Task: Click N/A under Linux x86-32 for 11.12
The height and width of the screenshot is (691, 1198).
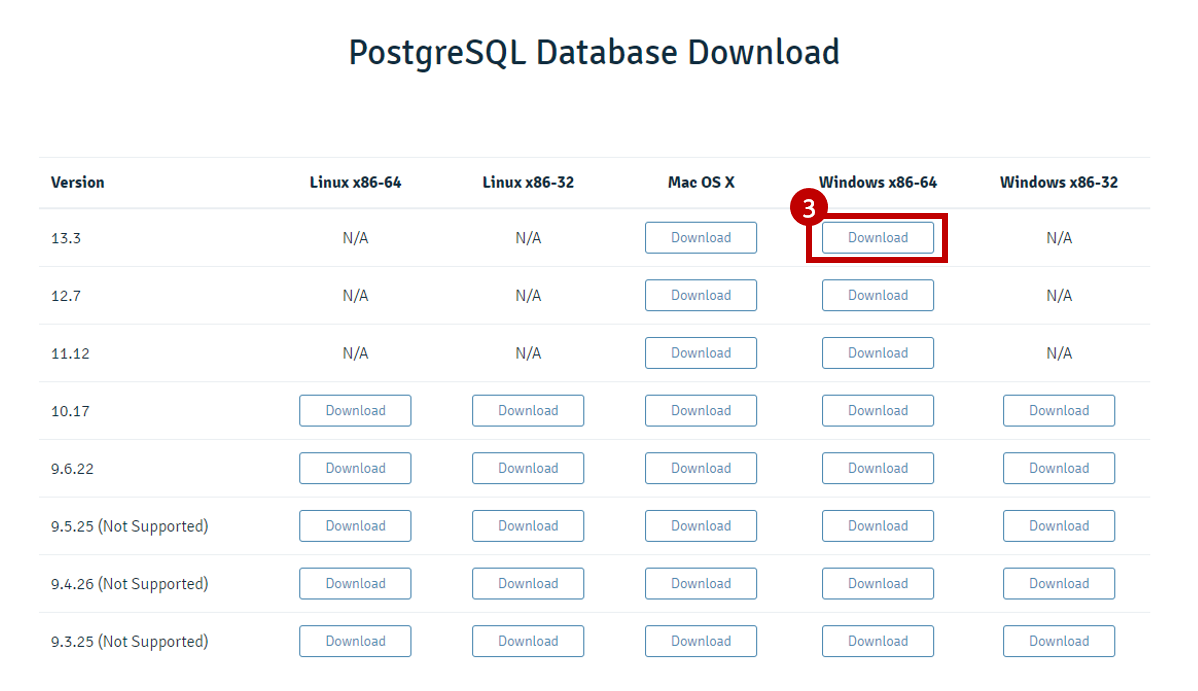Action: tap(528, 354)
